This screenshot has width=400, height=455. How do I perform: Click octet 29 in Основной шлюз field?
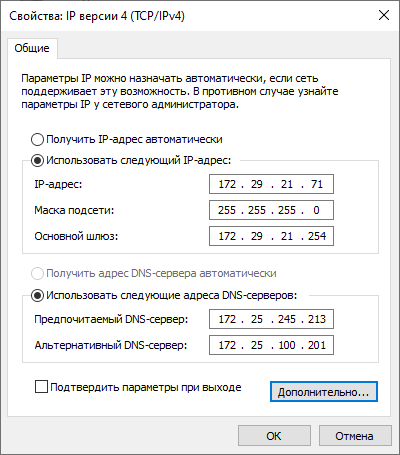(257, 236)
